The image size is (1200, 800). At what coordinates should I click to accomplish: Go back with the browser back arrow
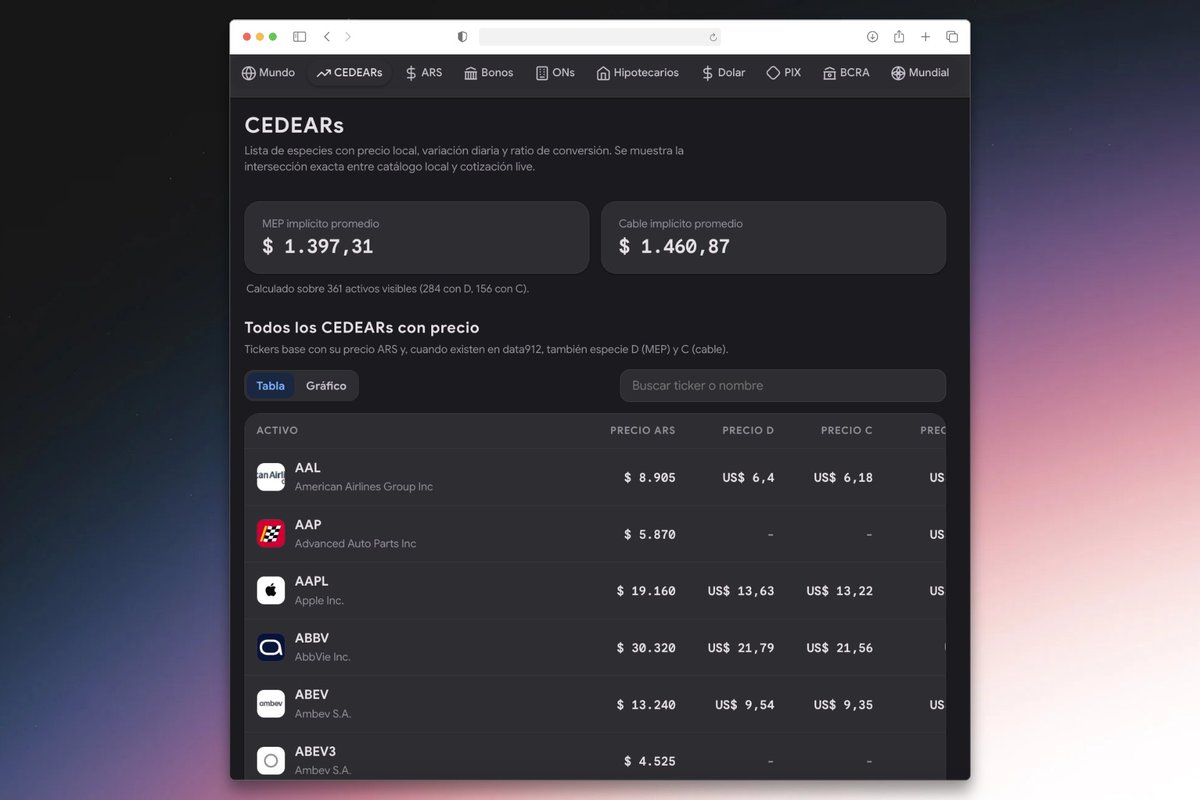(327, 37)
